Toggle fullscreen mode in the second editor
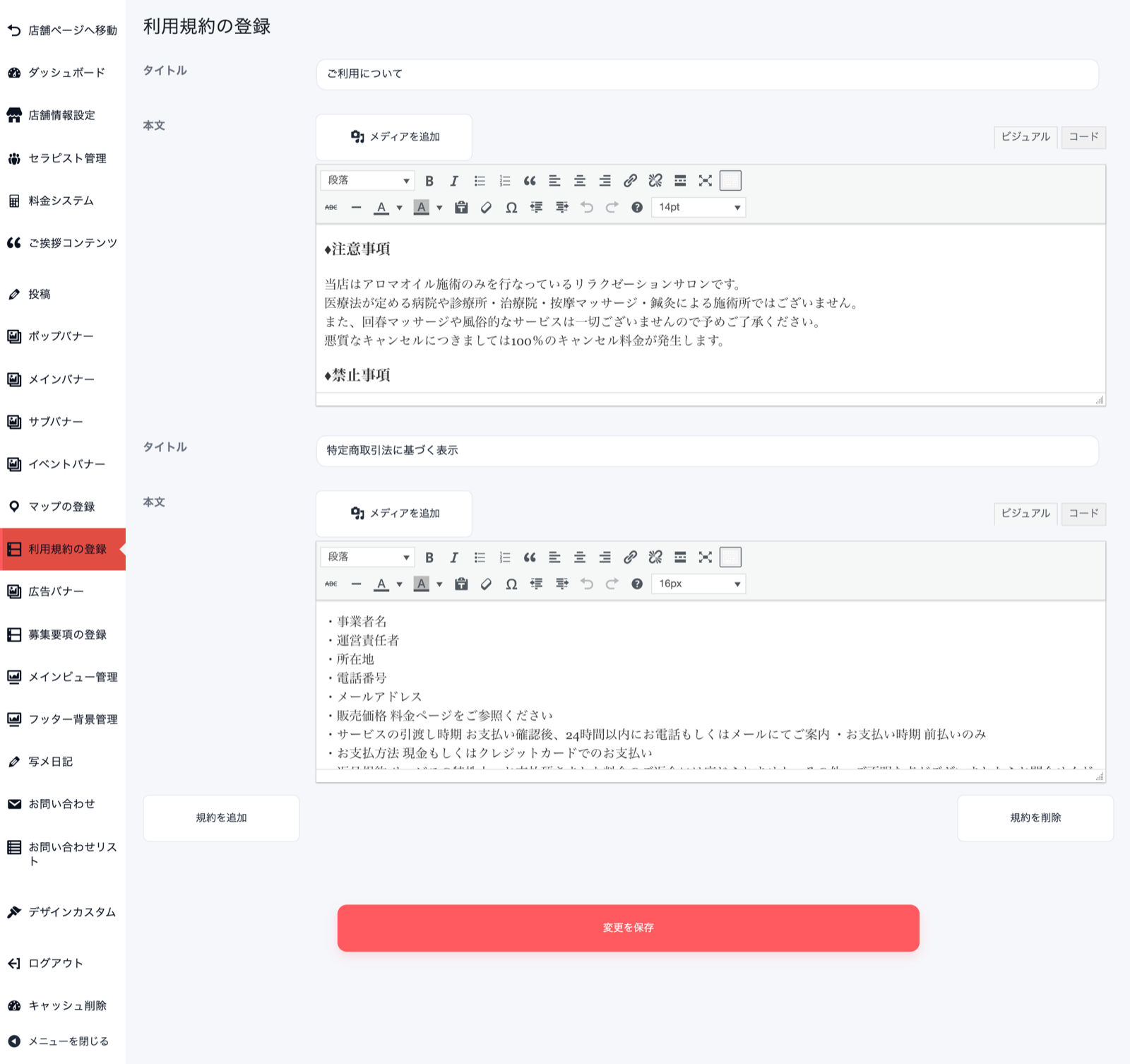The height and width of the screenshot is (1064, 1130). point(706,557)
